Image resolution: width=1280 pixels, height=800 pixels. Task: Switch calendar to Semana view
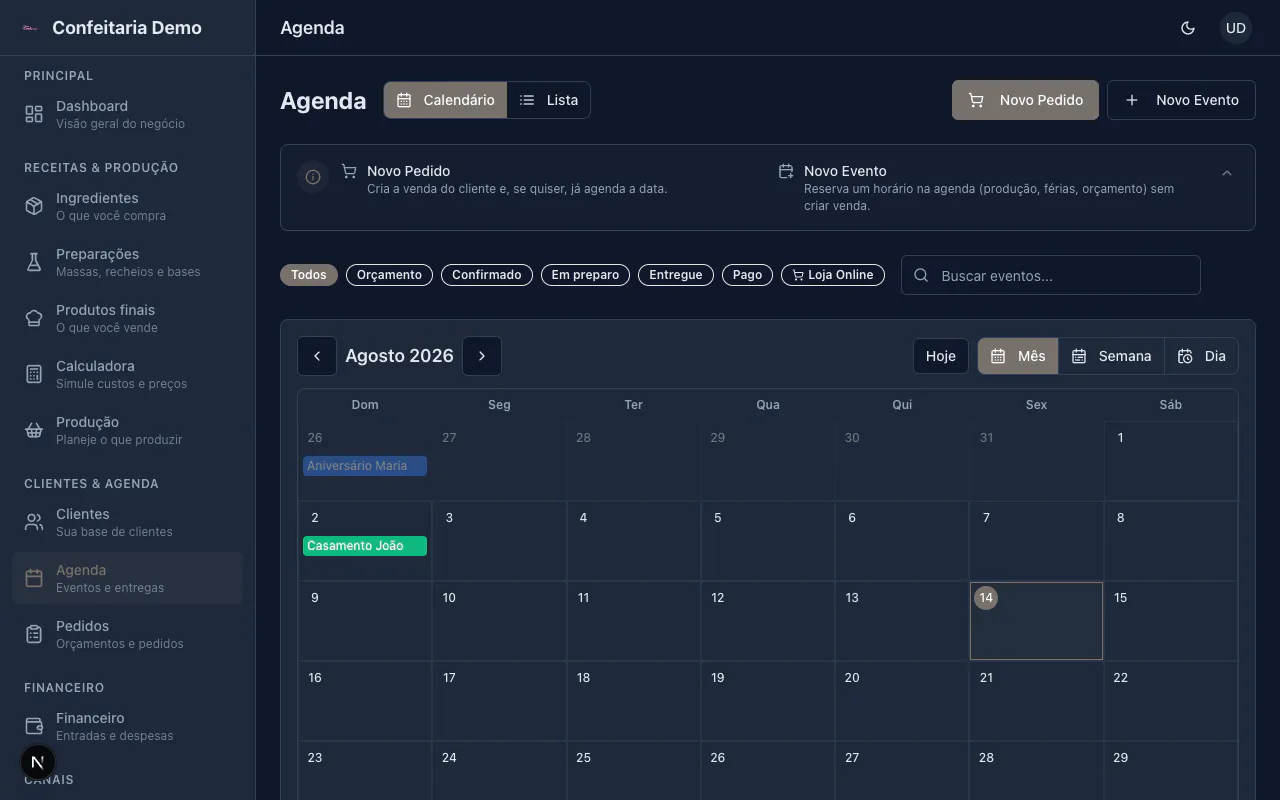pyautogui.click(x=1111, y=356)
